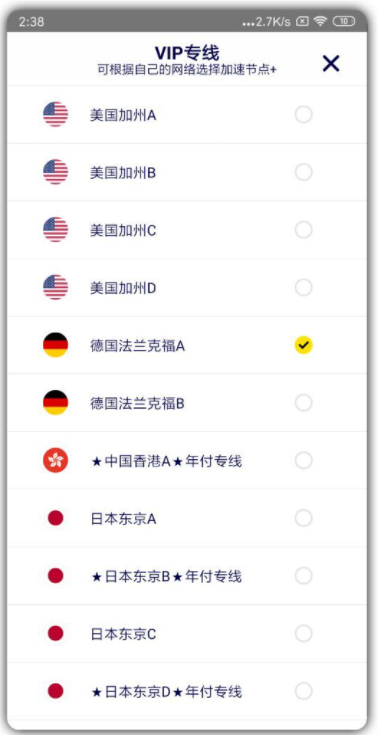Click the 德国法兰克福B label text

tap(137, 403)
